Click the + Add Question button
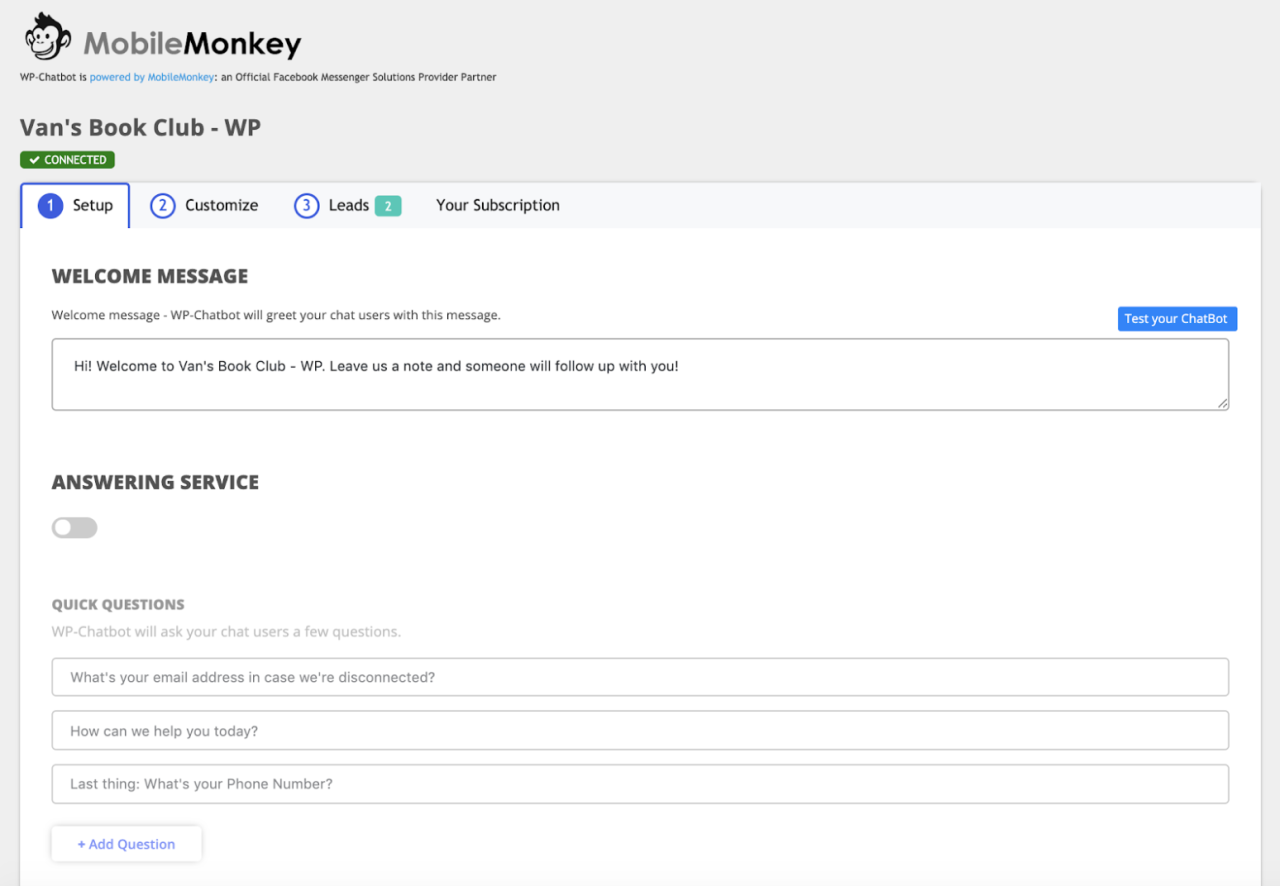The width and height of the screenshot is (1280, 886). [x=127, y=844]
